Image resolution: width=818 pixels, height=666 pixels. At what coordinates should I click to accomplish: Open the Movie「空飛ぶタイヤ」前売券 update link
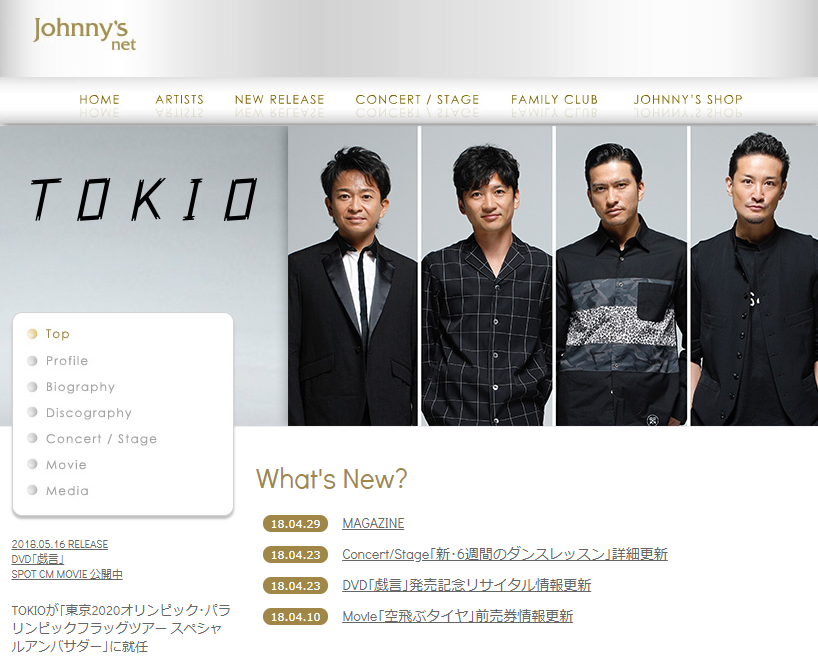458,616
